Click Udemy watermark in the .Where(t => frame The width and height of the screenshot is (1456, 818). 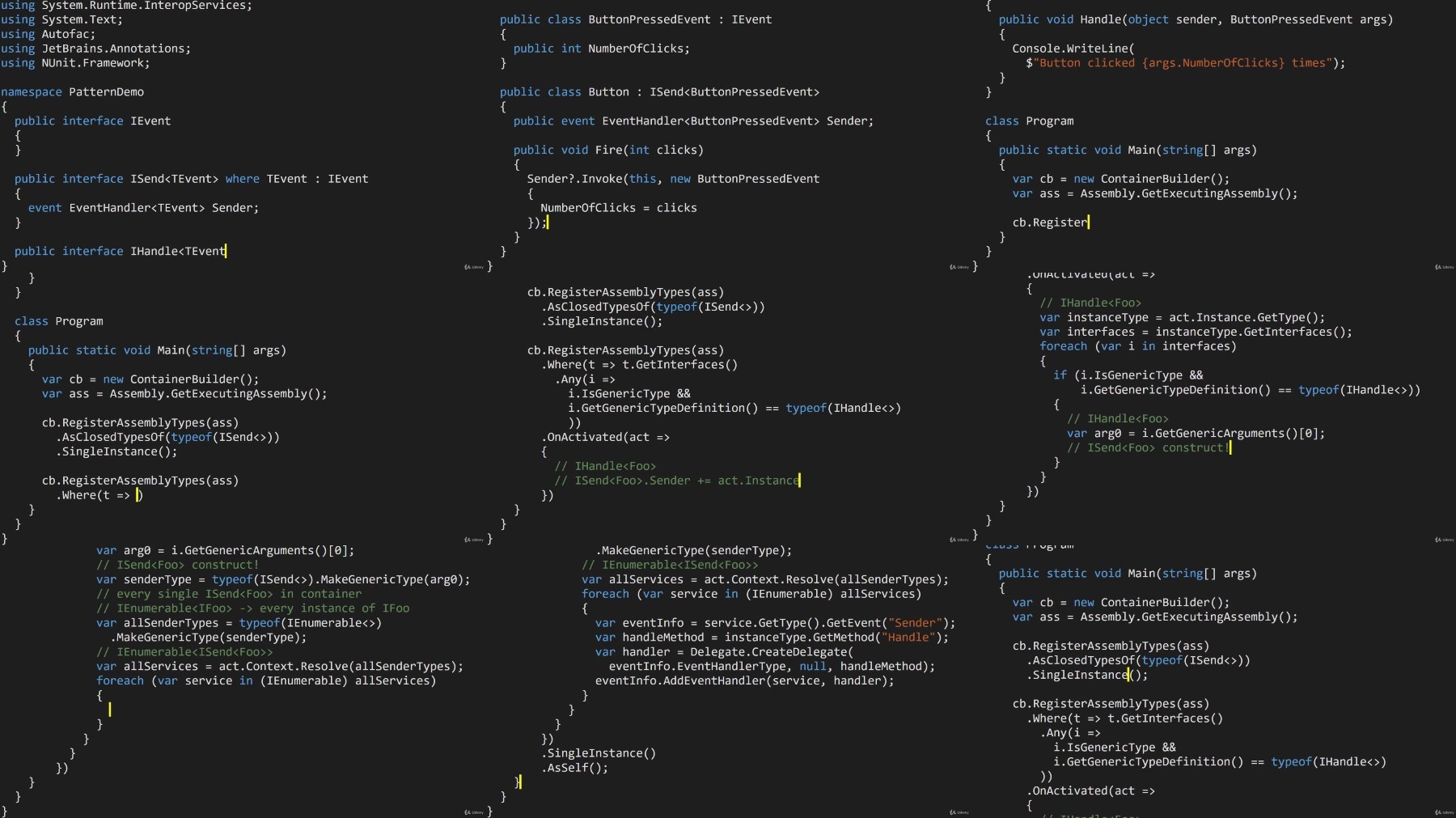pos(474,540)
